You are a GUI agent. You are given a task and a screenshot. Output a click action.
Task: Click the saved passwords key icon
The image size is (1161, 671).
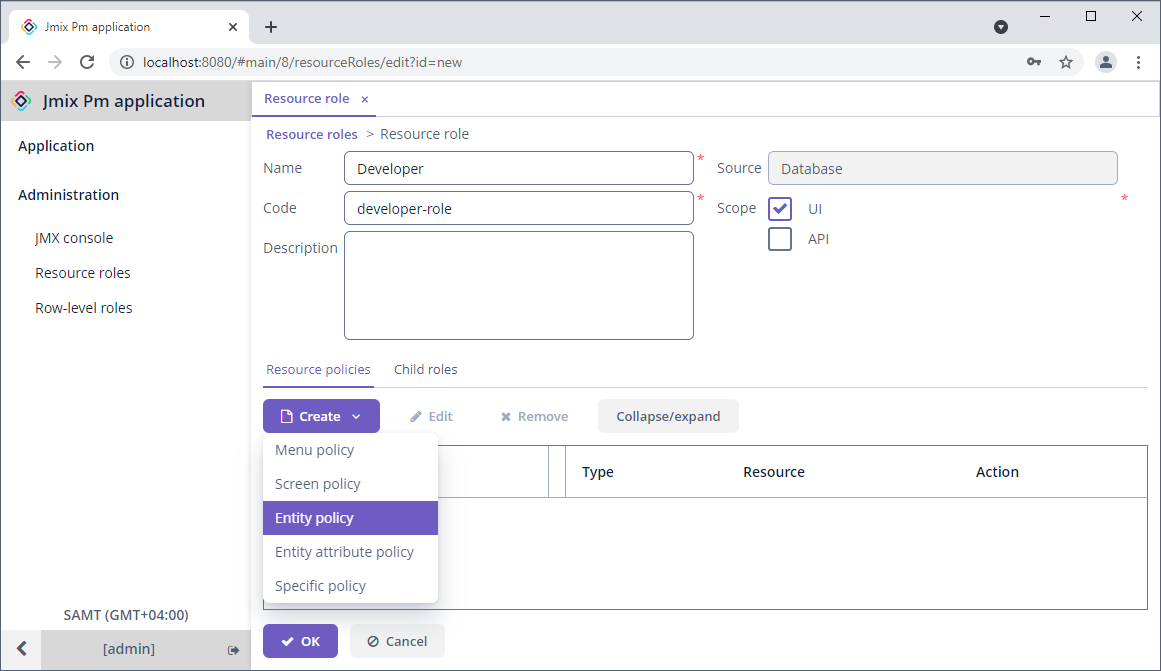coord(1034,62)
